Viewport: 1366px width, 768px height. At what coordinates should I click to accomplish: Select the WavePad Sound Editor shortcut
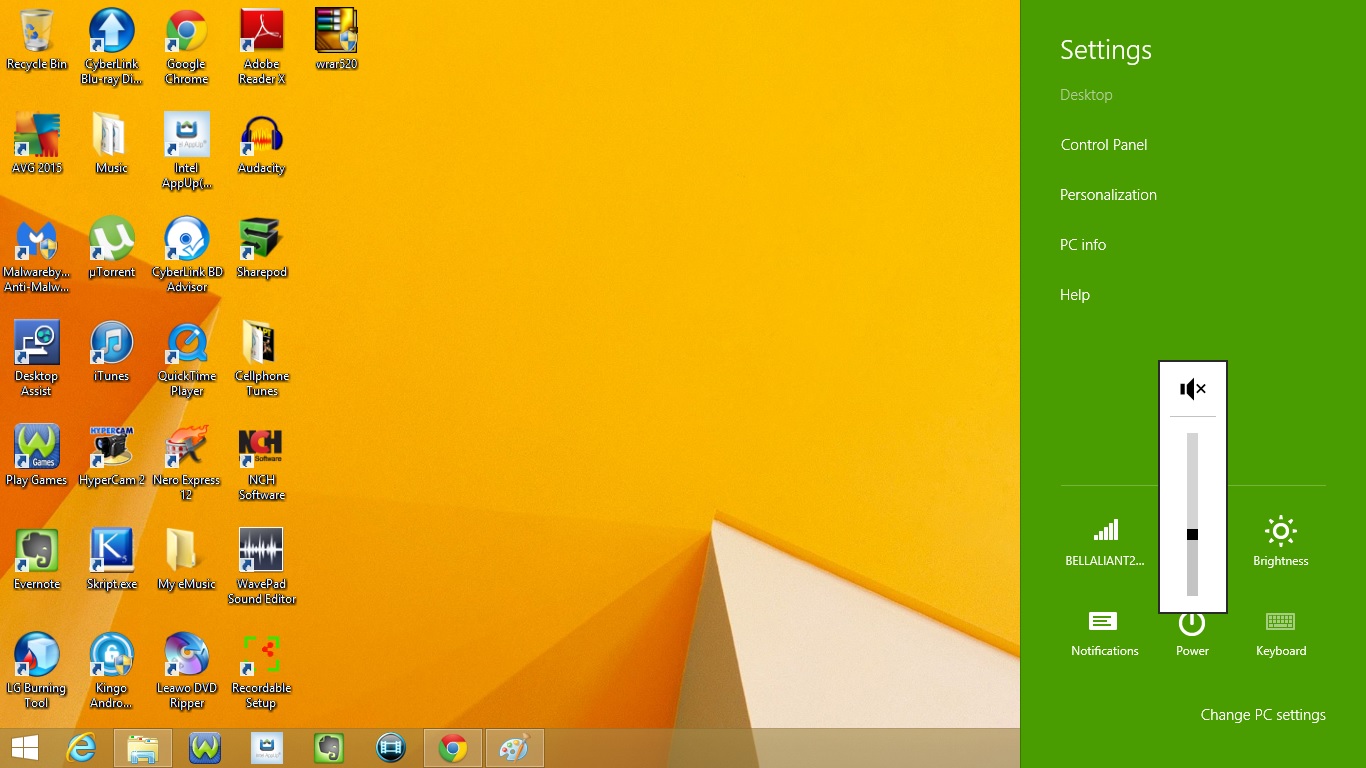[x=262, y=567]
